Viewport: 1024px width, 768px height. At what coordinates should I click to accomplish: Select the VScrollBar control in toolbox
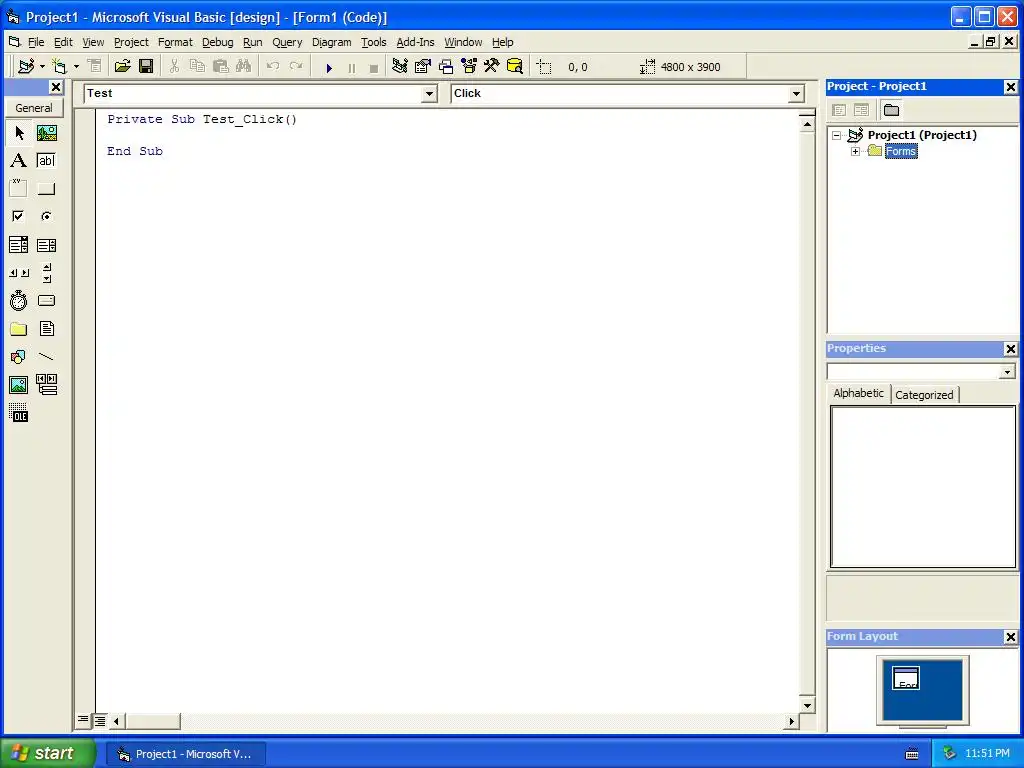[46, 273]
